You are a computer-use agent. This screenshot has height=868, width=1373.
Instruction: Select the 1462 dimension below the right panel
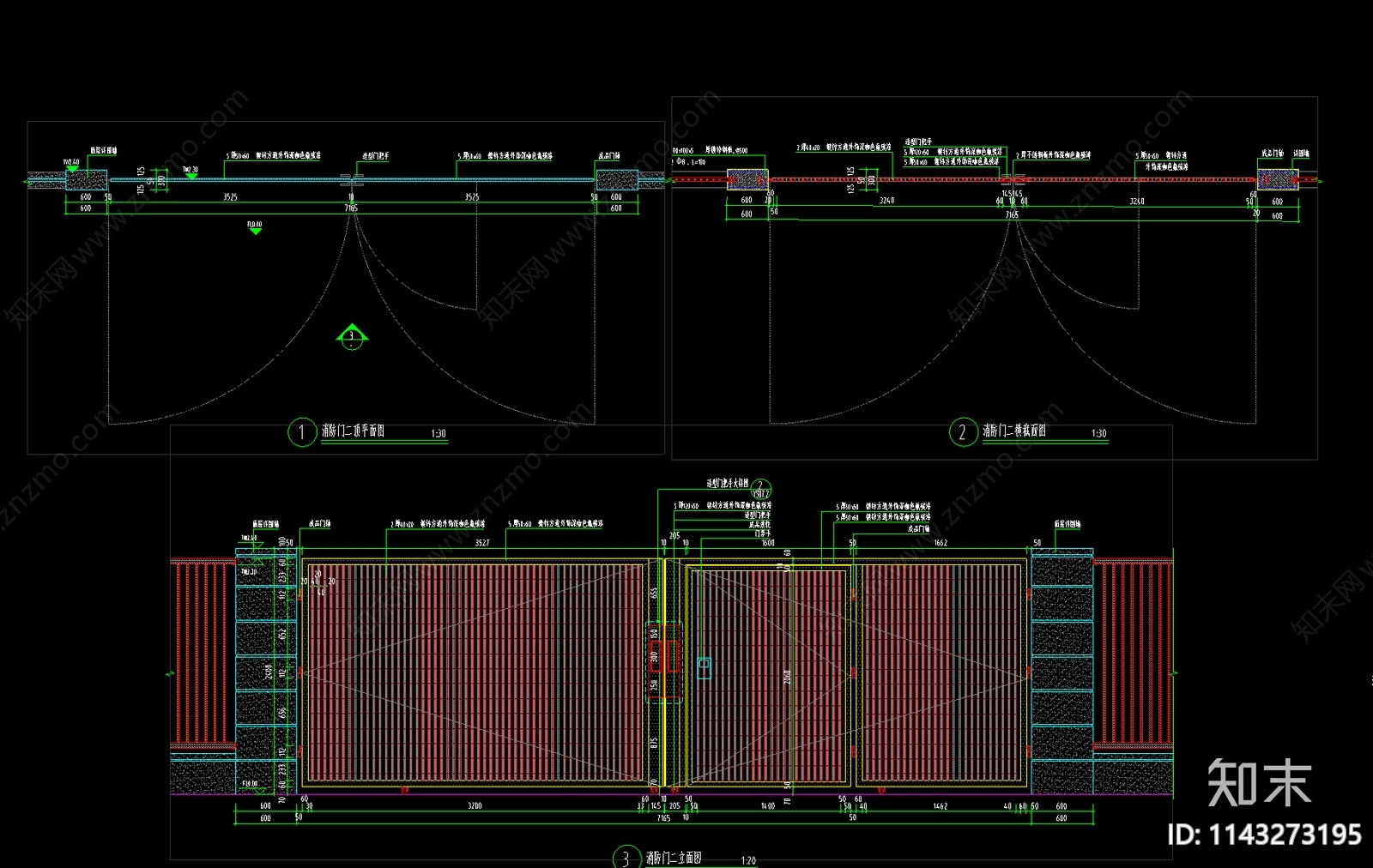point(941,806)
